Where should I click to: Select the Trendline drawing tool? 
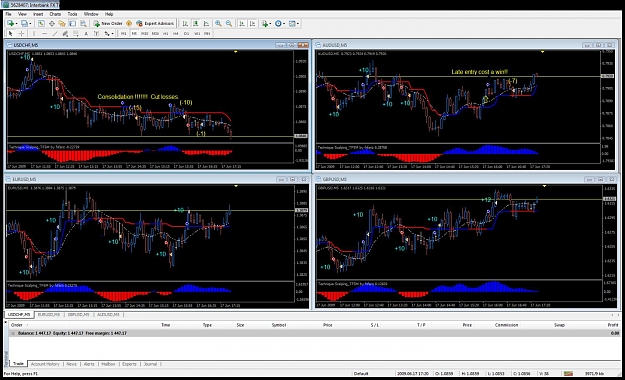click(x=55, y=34)
